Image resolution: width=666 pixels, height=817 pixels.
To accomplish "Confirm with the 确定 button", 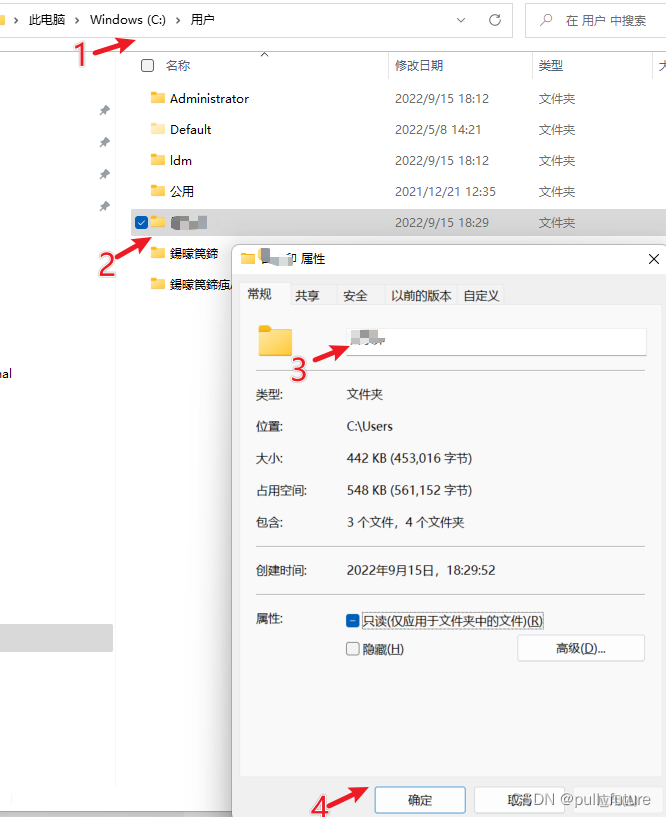I will click(x=420, y=800).
